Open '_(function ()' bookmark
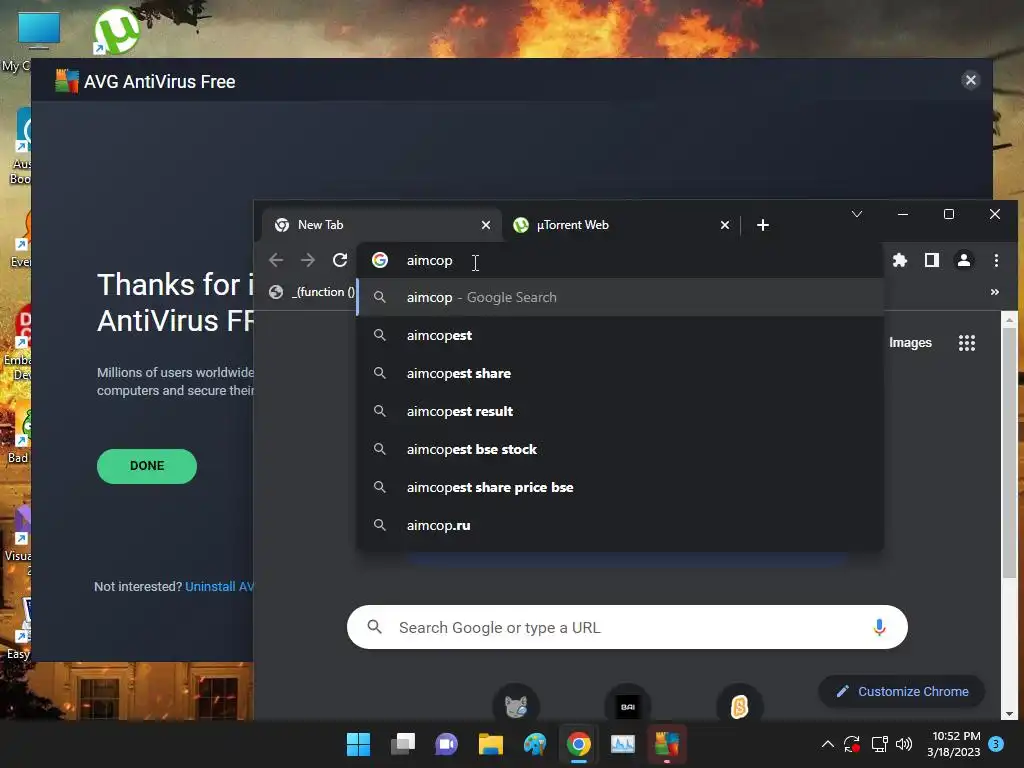 312,292
